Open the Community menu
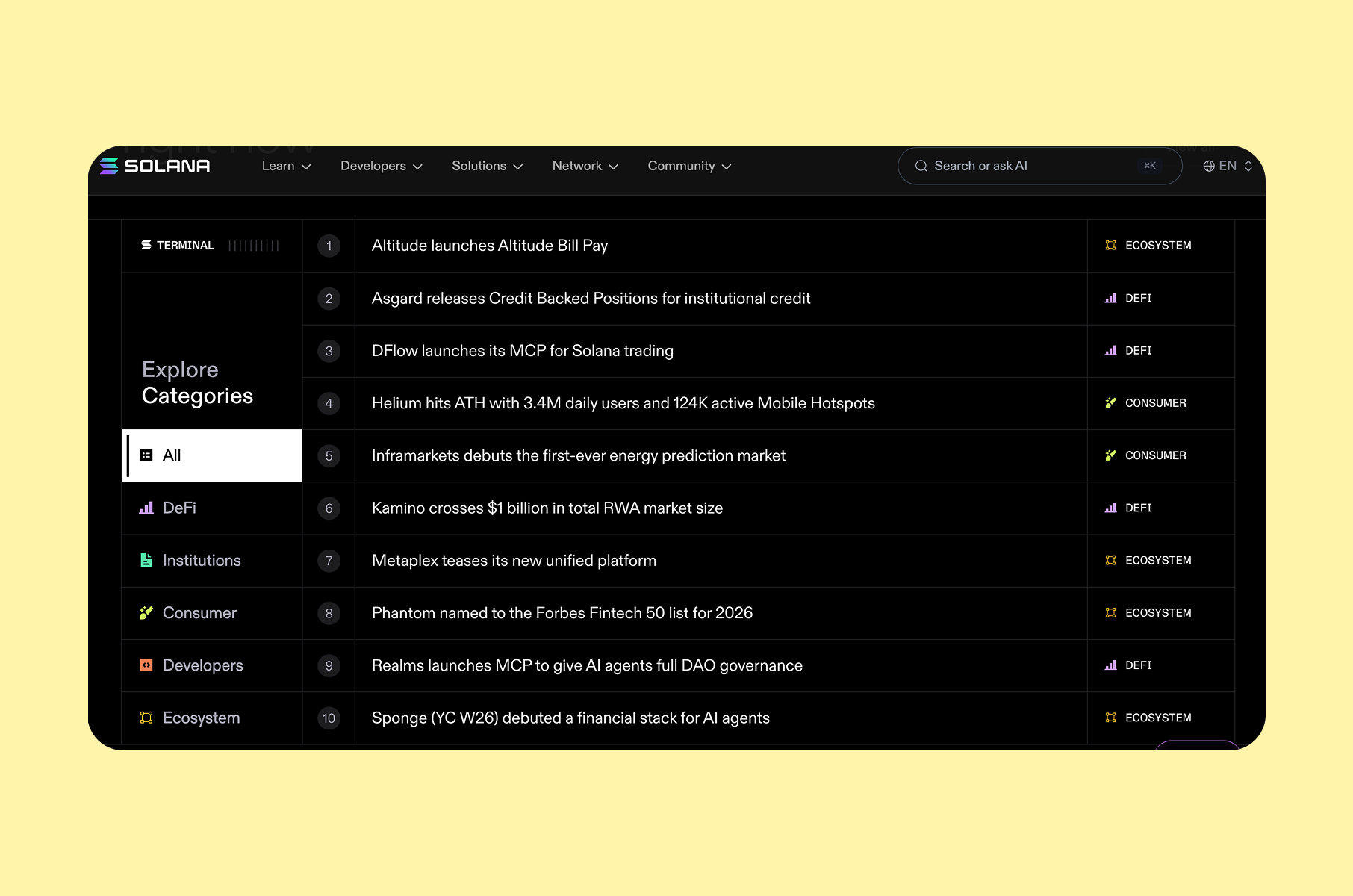Screen dimensions: 1353x896 [688, 166]
